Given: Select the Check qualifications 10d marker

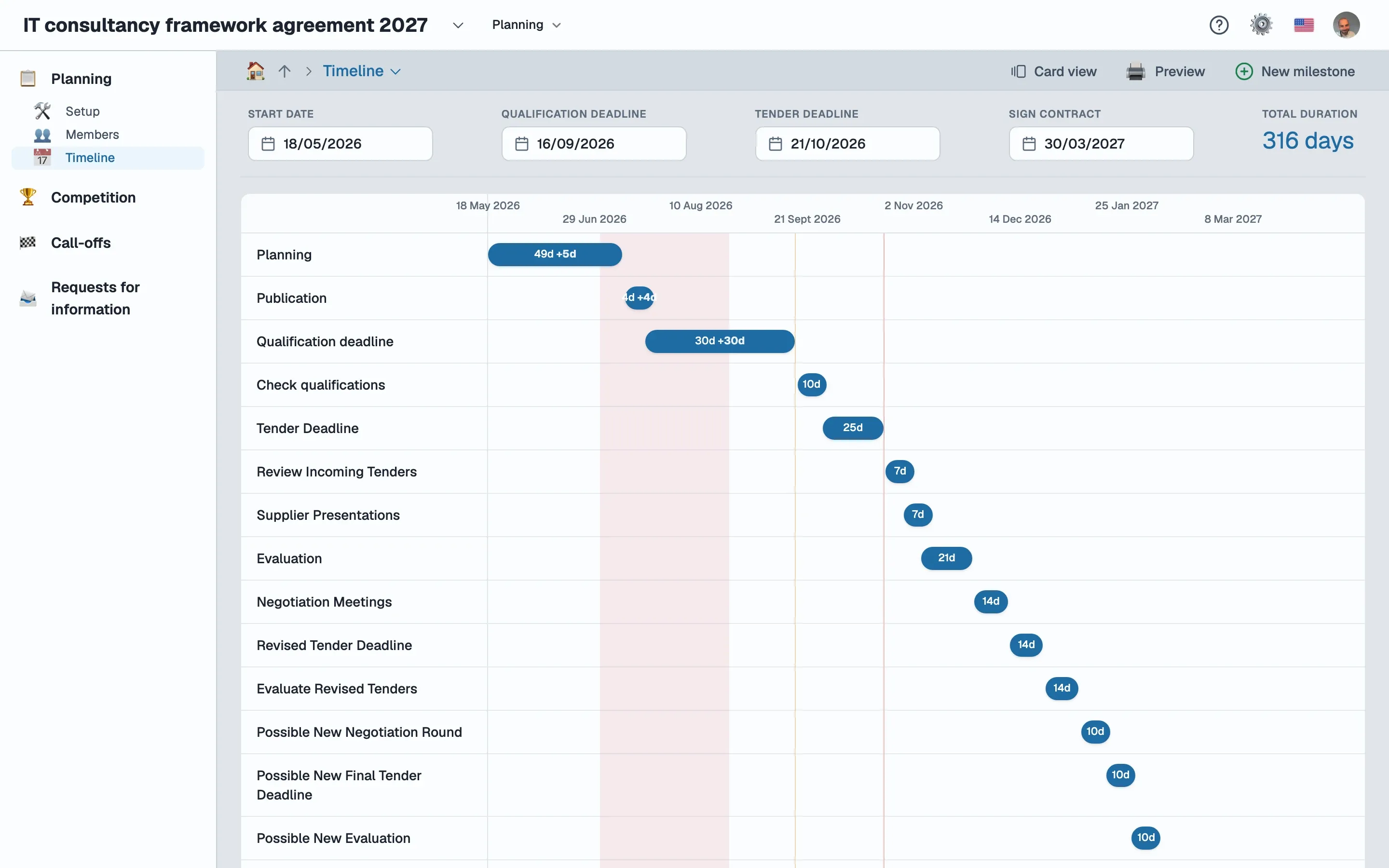Looking at the screenshot, I should pos(812,384).
